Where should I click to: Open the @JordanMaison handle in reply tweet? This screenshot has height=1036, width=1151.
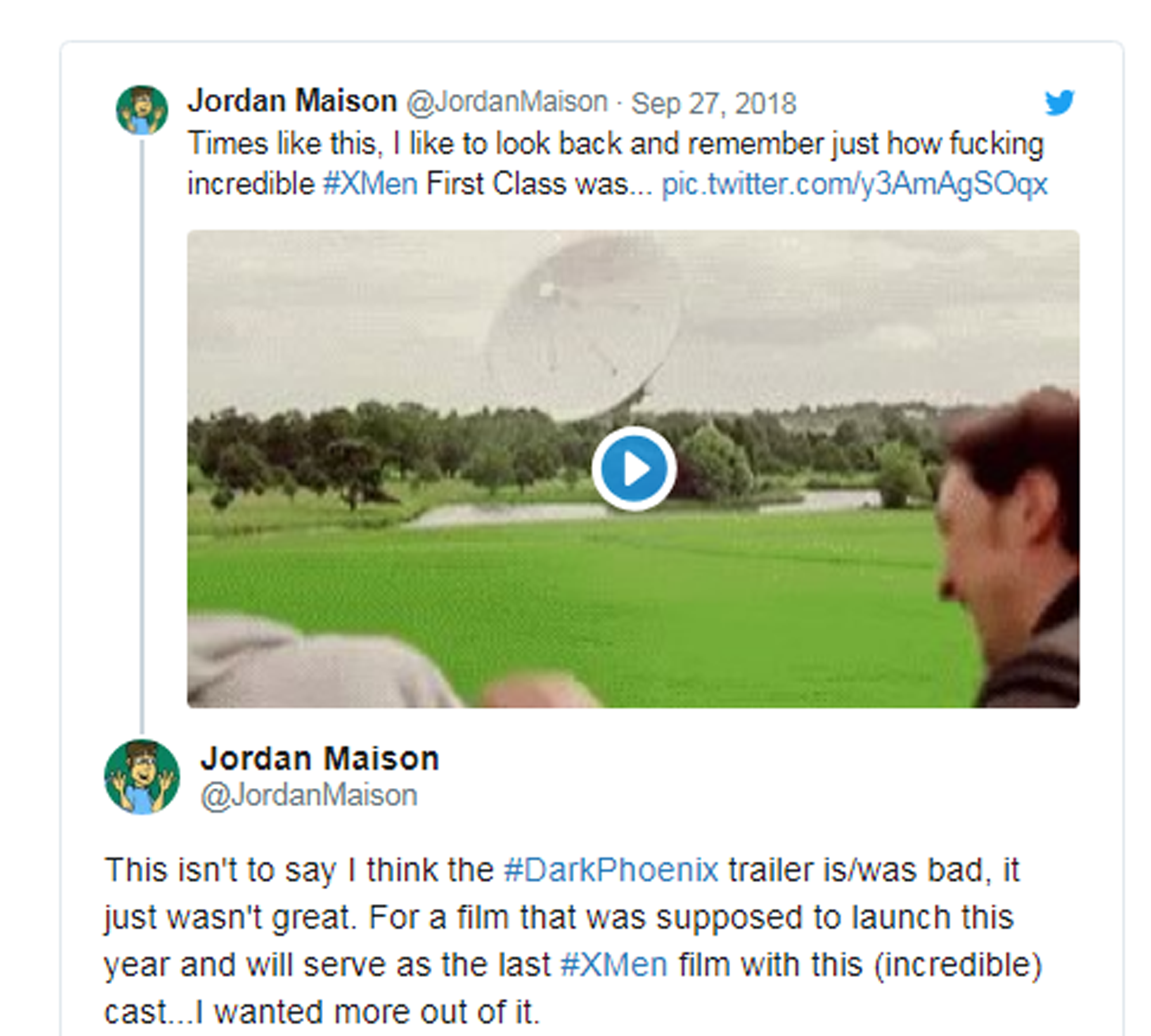308,796
